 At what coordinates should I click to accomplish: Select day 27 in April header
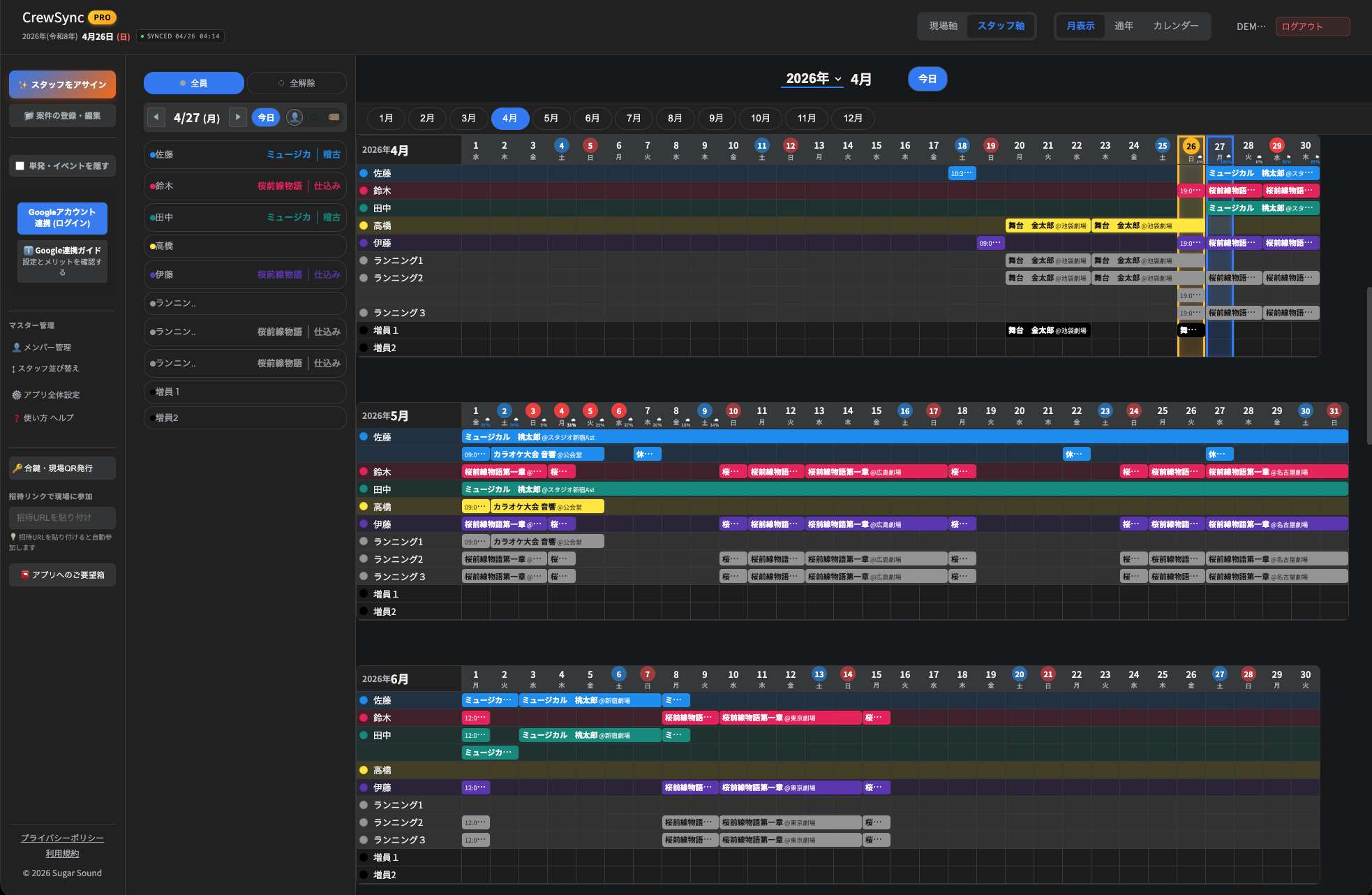(x=1220, y=150)
